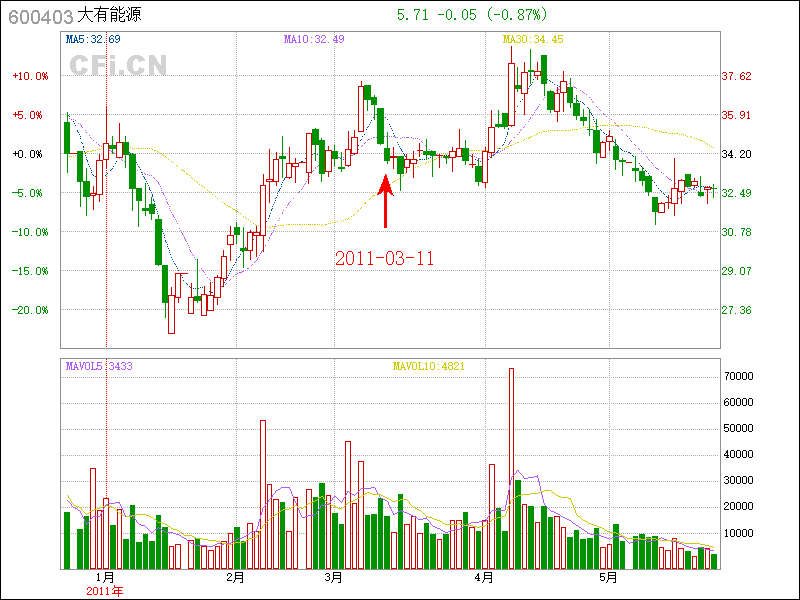Click the red 2011年 year label
The width and height of the screenshot is (800, 600).
tap(105, 590)
